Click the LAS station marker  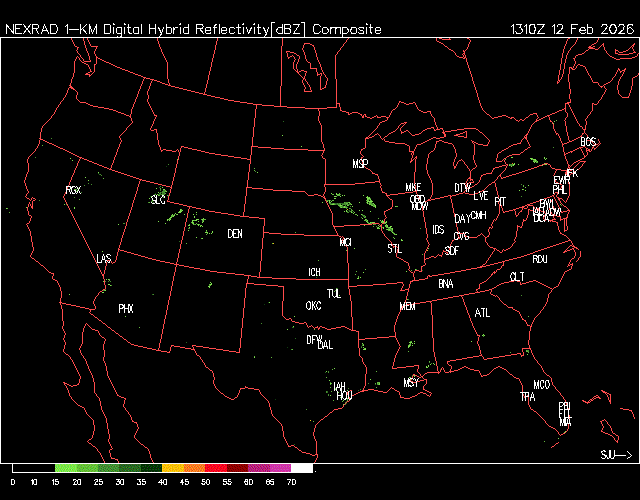tap(104, 259)
